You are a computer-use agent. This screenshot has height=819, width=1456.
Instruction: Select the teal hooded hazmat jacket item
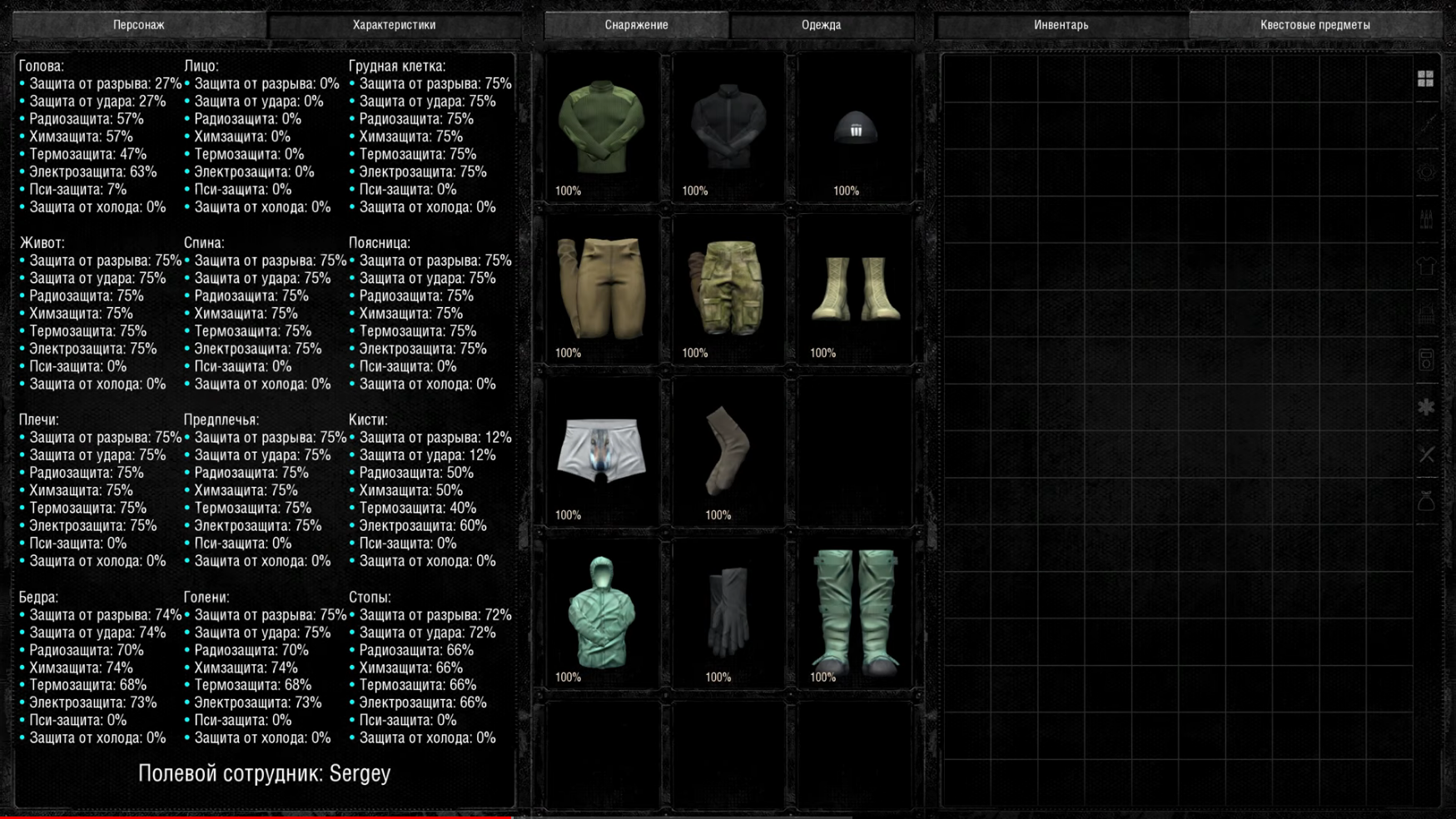tap(601, 613)
